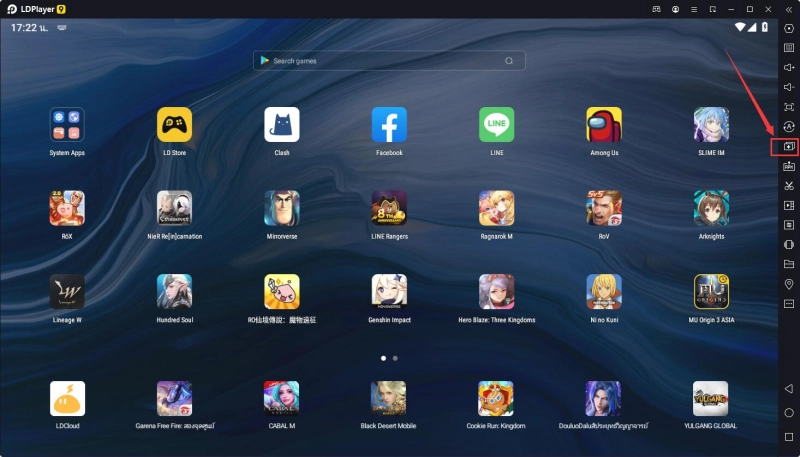Open the Douluo Dalu game

tap(603, 398)
